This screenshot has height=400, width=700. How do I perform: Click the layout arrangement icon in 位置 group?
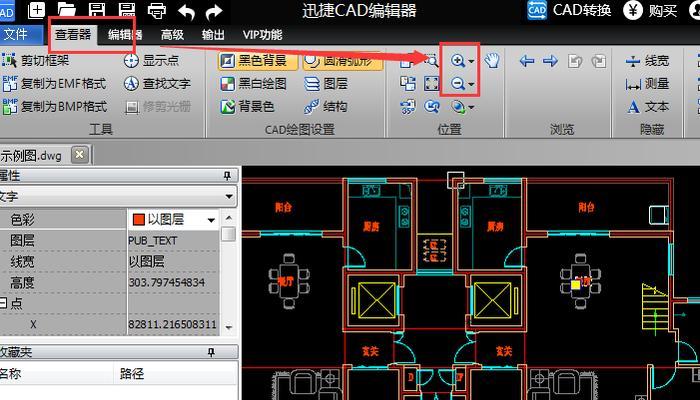point(408,83)
